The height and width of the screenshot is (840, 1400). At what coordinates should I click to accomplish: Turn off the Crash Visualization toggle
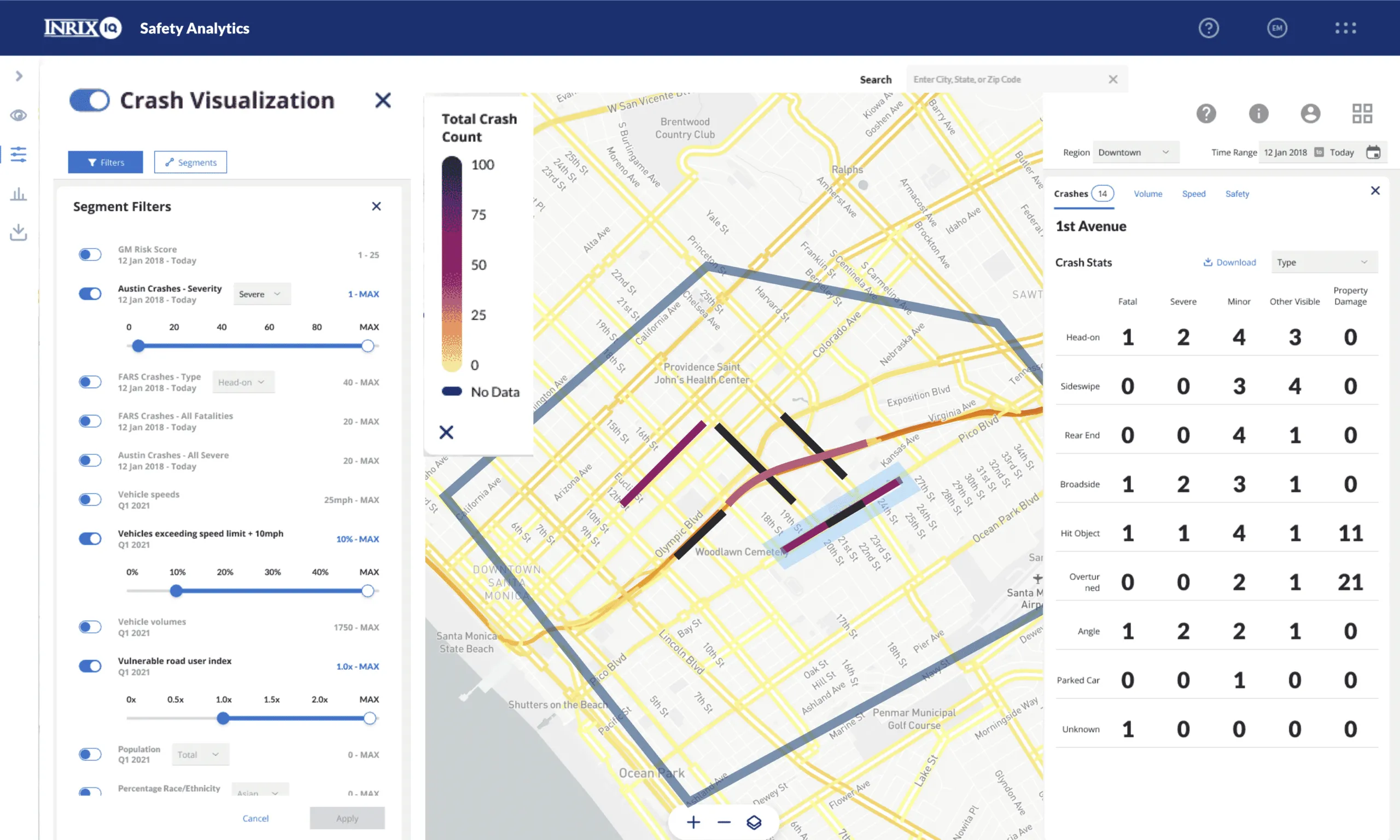click(x=89, y=100)
